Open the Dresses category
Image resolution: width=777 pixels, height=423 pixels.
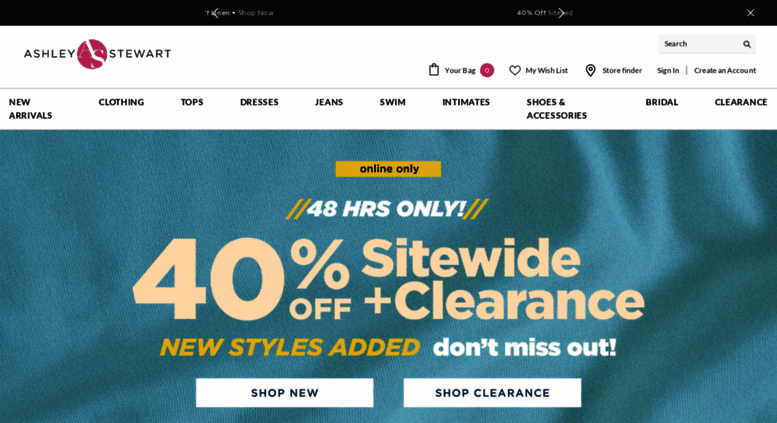click(x=259, y=102)
